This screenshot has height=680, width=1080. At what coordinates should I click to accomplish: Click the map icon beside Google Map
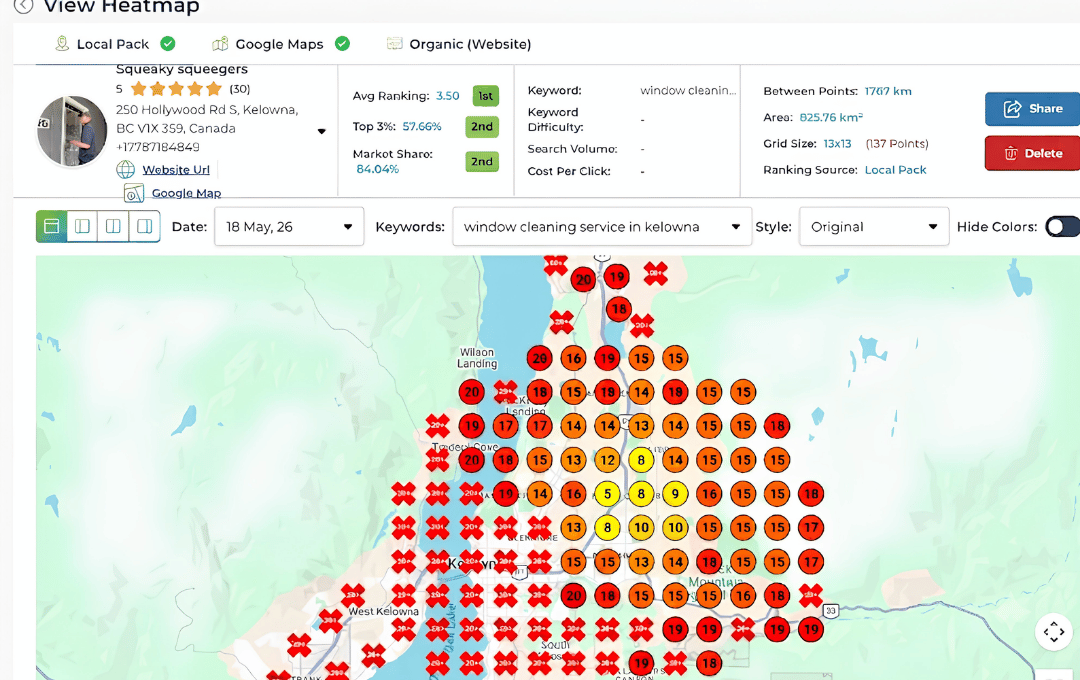pyautogui.click(x=134, y=194)
